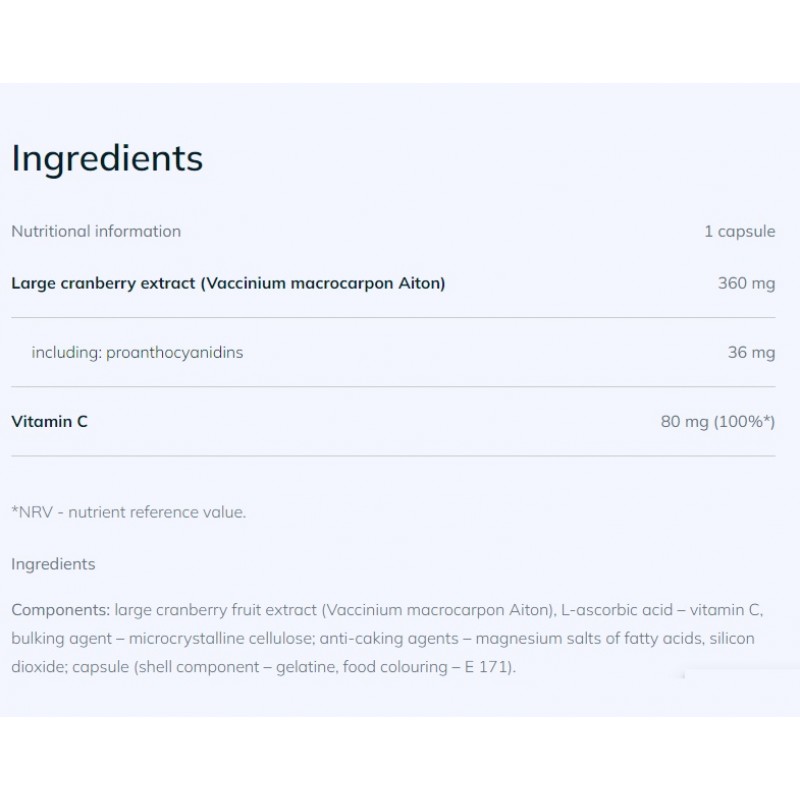Click the Nutritional information label
The height and width of the screenshot is (800, 800).
96,231
